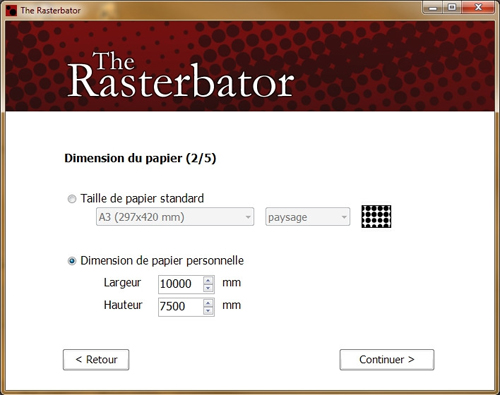Viewport: 500px width, 395px height.
Task: Click the Rasterbator banner logo
Action: [181, 75]
